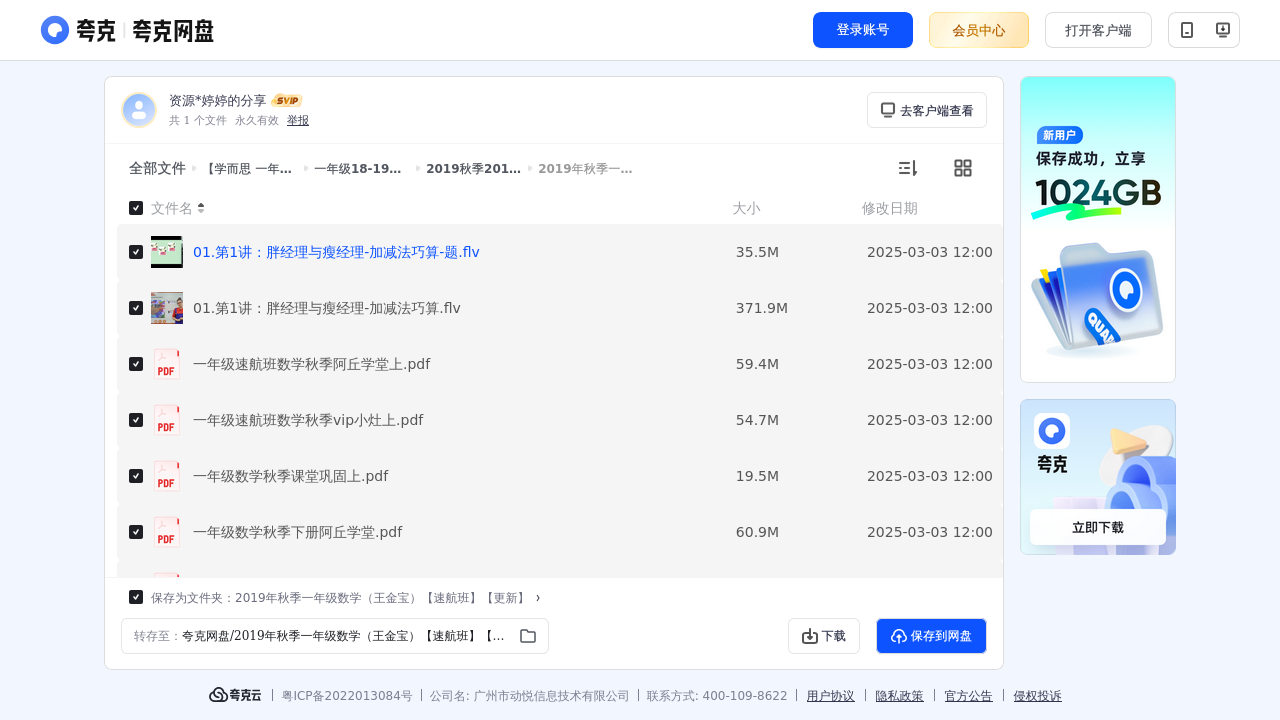Click folder icon in 转存至 path field
Viewport: 1280px width, 720px height.
(528, 636)
